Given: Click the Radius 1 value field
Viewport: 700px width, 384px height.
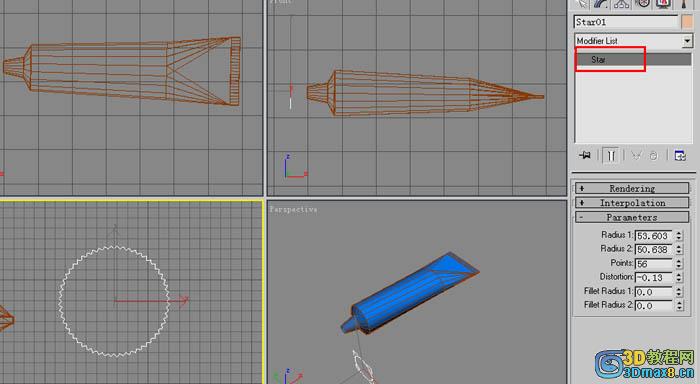Looking at the screenshot, I should [654, 235].
